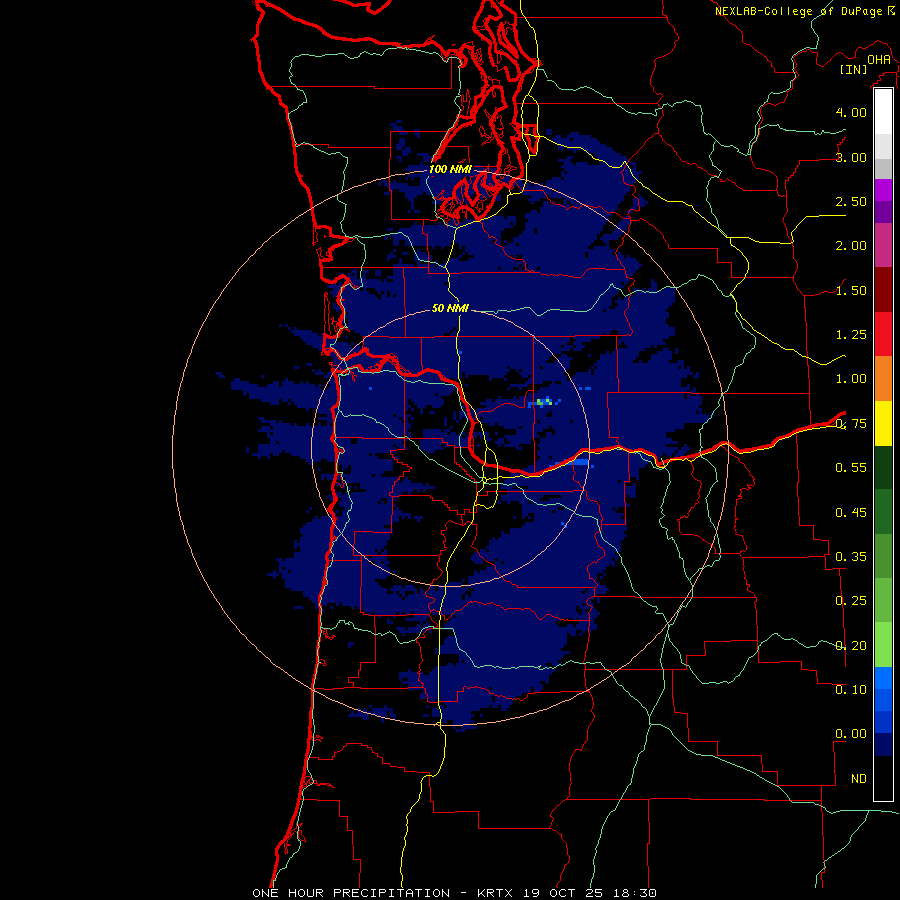This screenshot has height=900, width=900.
Task: Click the ONE HOUR PRECIPITATION KRTX caption
Action: pyautogui.click(x=454, y=893)
